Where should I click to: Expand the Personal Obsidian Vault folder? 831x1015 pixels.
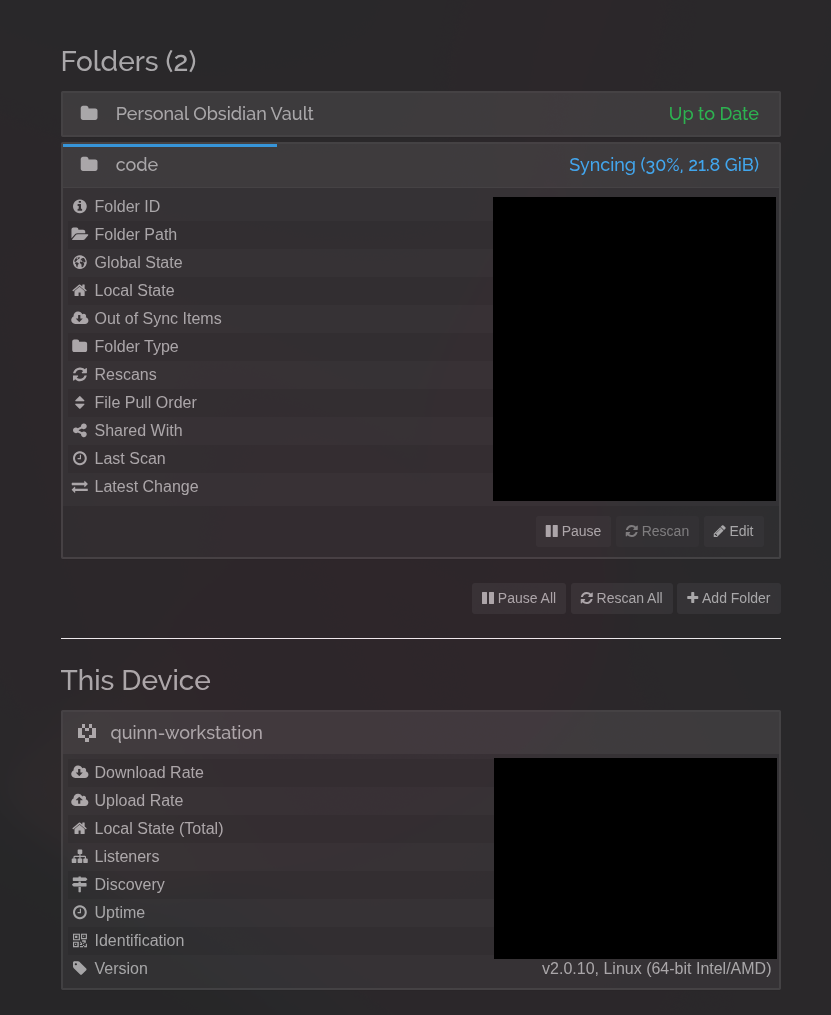point(214,114)
